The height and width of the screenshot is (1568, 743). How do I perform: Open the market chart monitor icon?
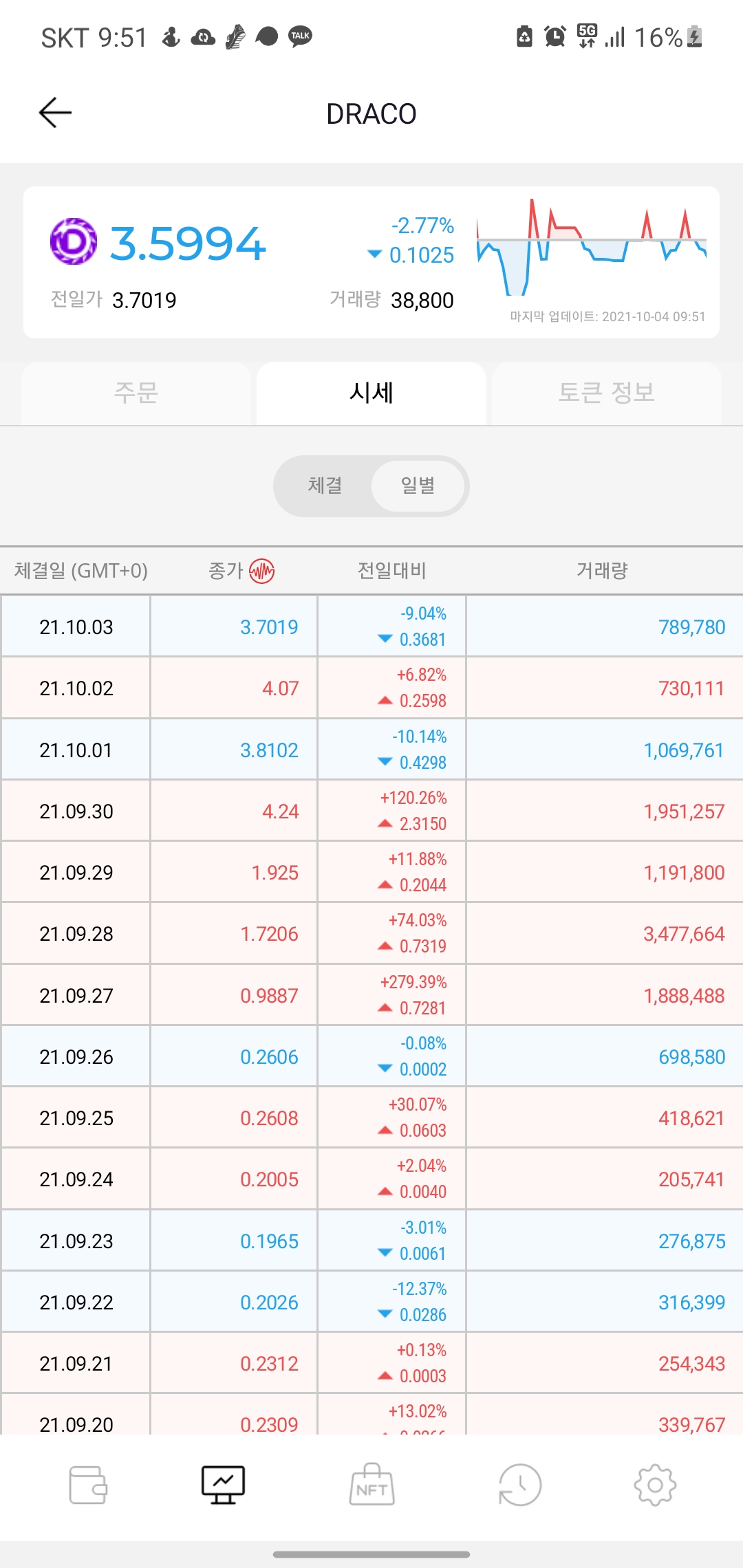(x=223, y=1485)
